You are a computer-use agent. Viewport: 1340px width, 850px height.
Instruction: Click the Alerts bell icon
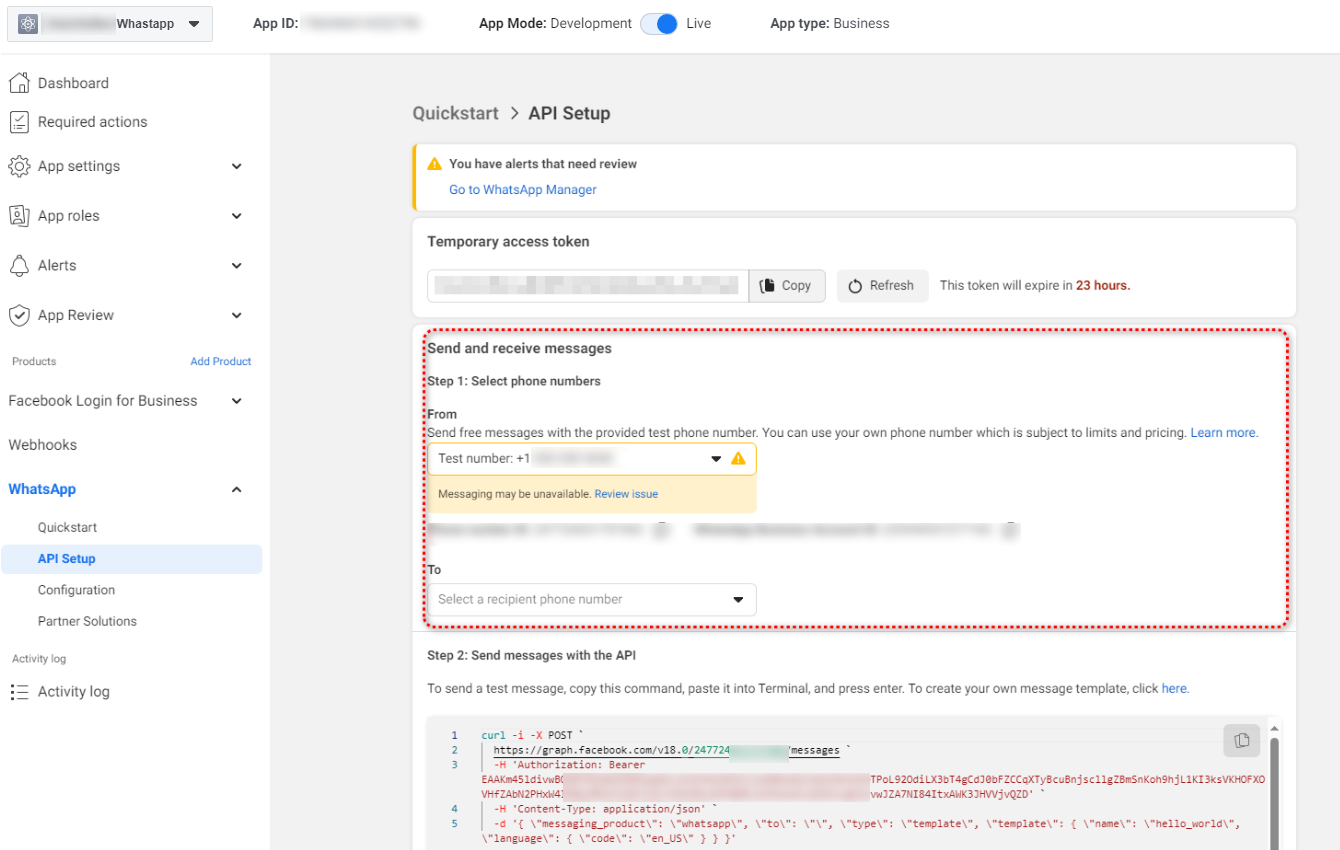[19, 265]
